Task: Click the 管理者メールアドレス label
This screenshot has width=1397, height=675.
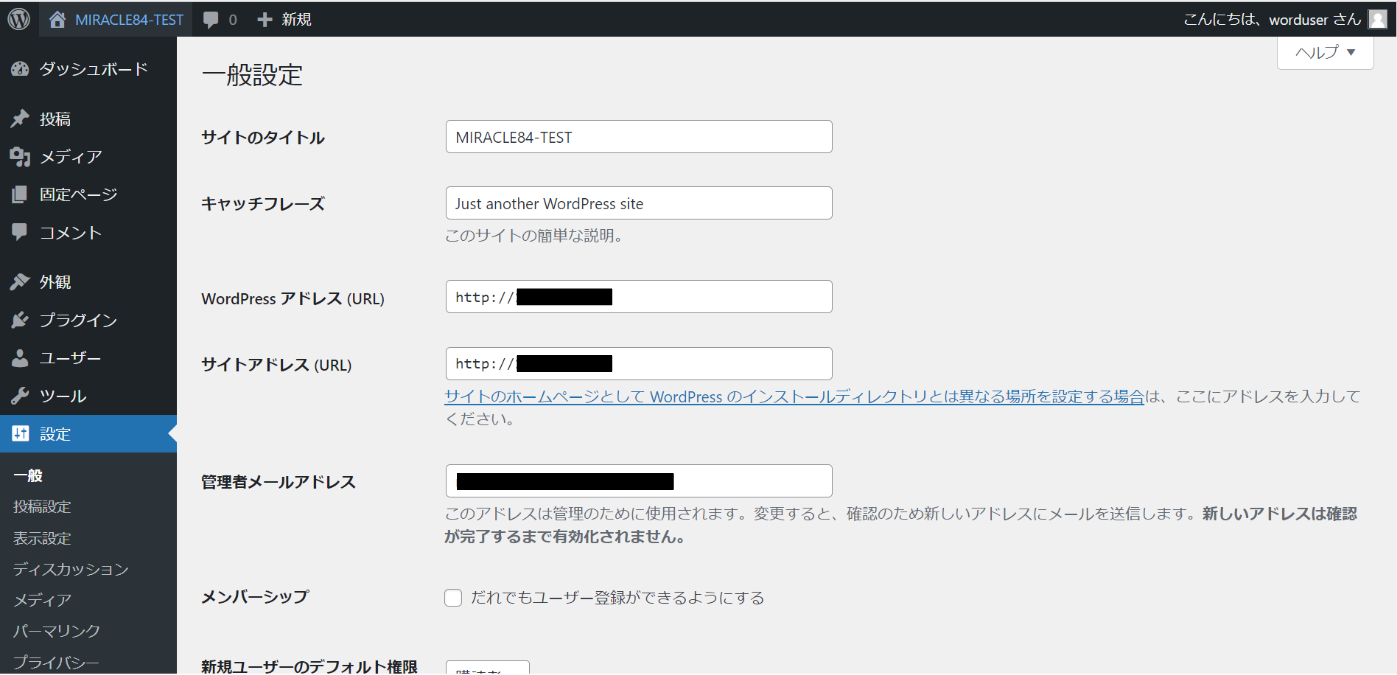Action: 278,482
